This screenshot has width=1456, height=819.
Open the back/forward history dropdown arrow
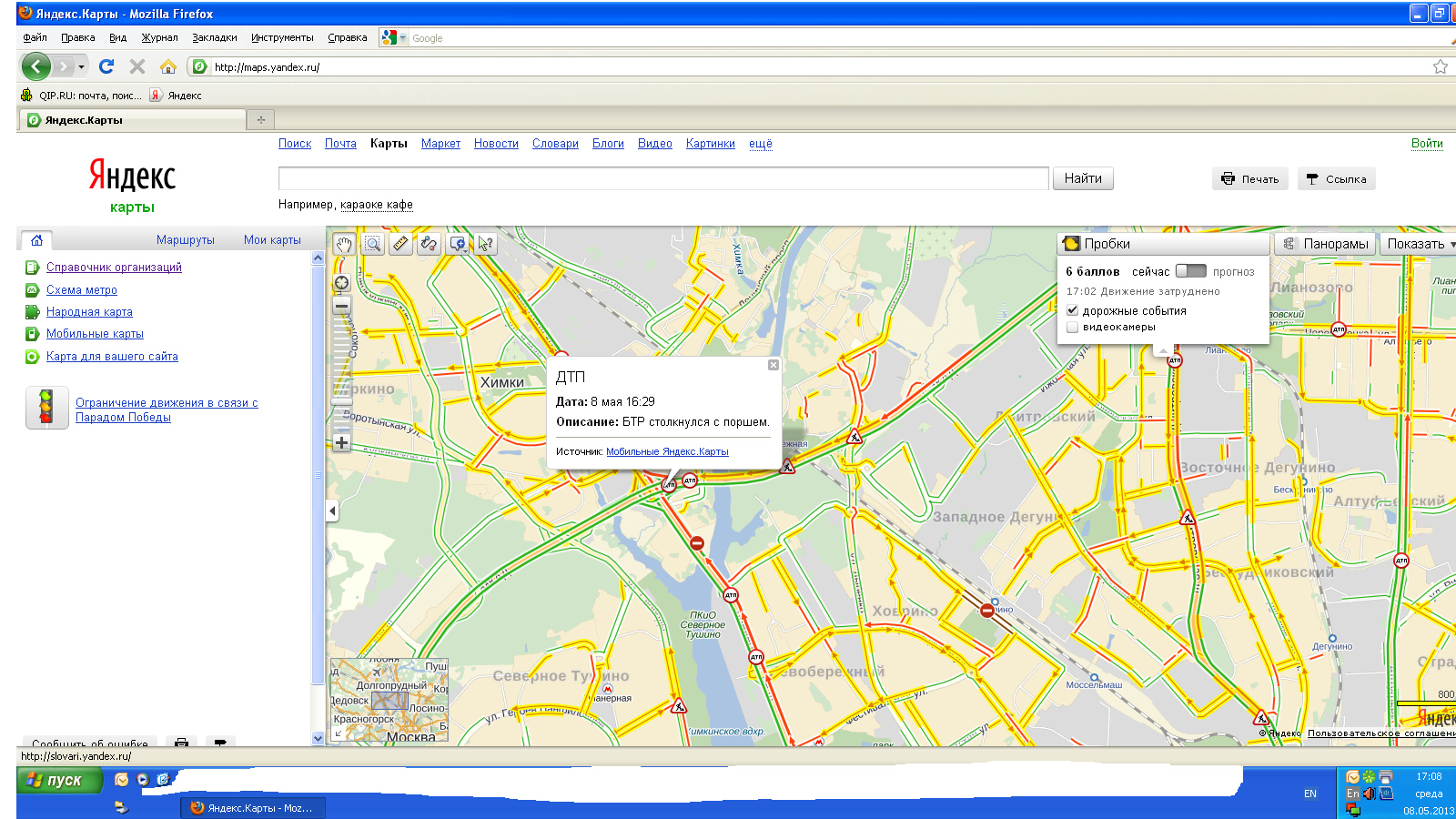(x=81, y=66)
